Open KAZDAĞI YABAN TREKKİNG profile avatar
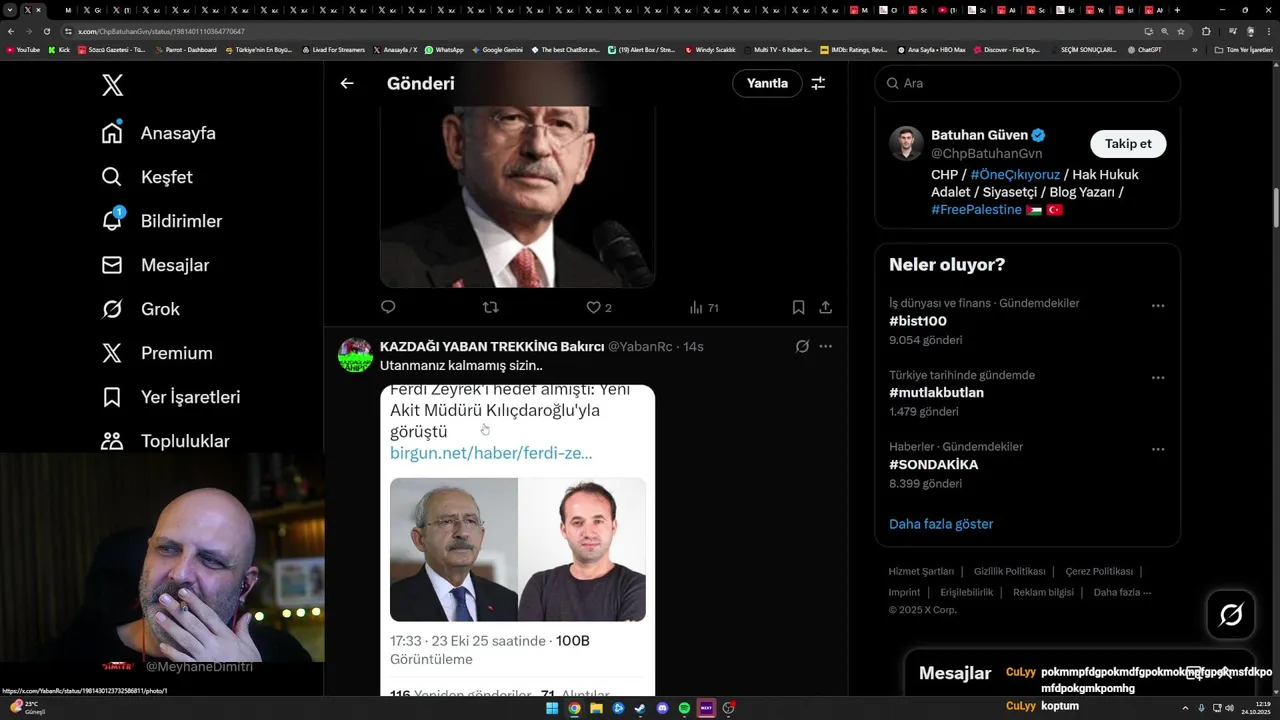This screenshot has height=720, width=1280. tap(356, 355)
